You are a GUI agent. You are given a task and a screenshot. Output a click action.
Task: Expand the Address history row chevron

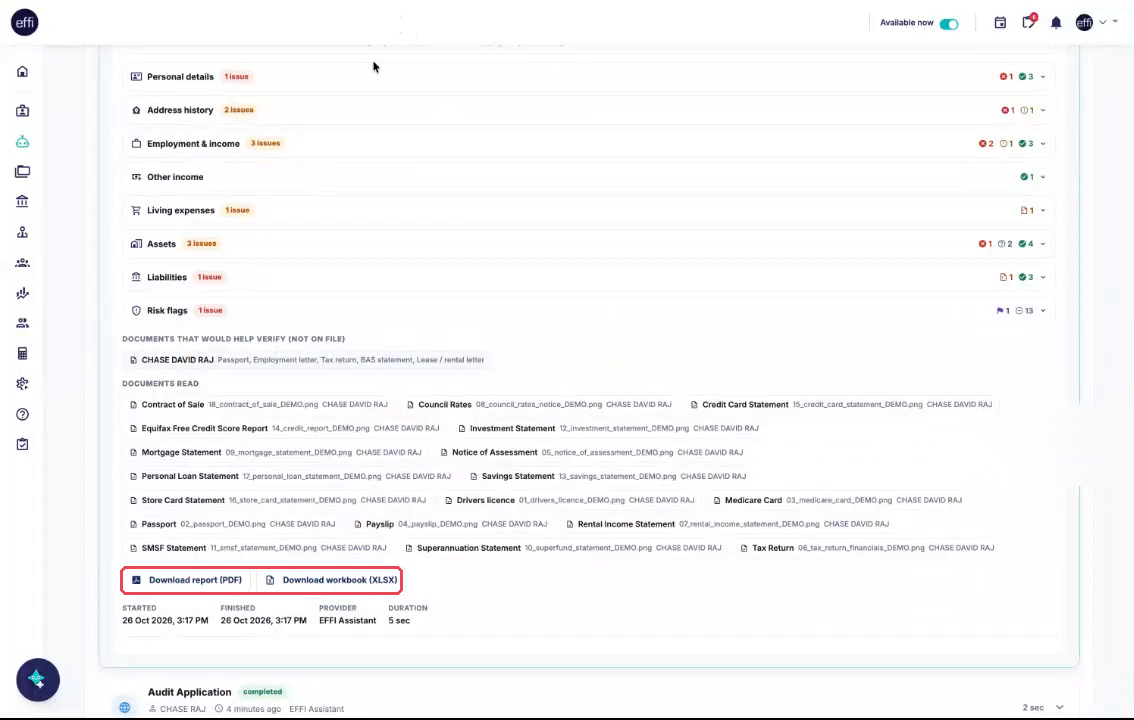pyautogui.click(x=1043, y=111)
